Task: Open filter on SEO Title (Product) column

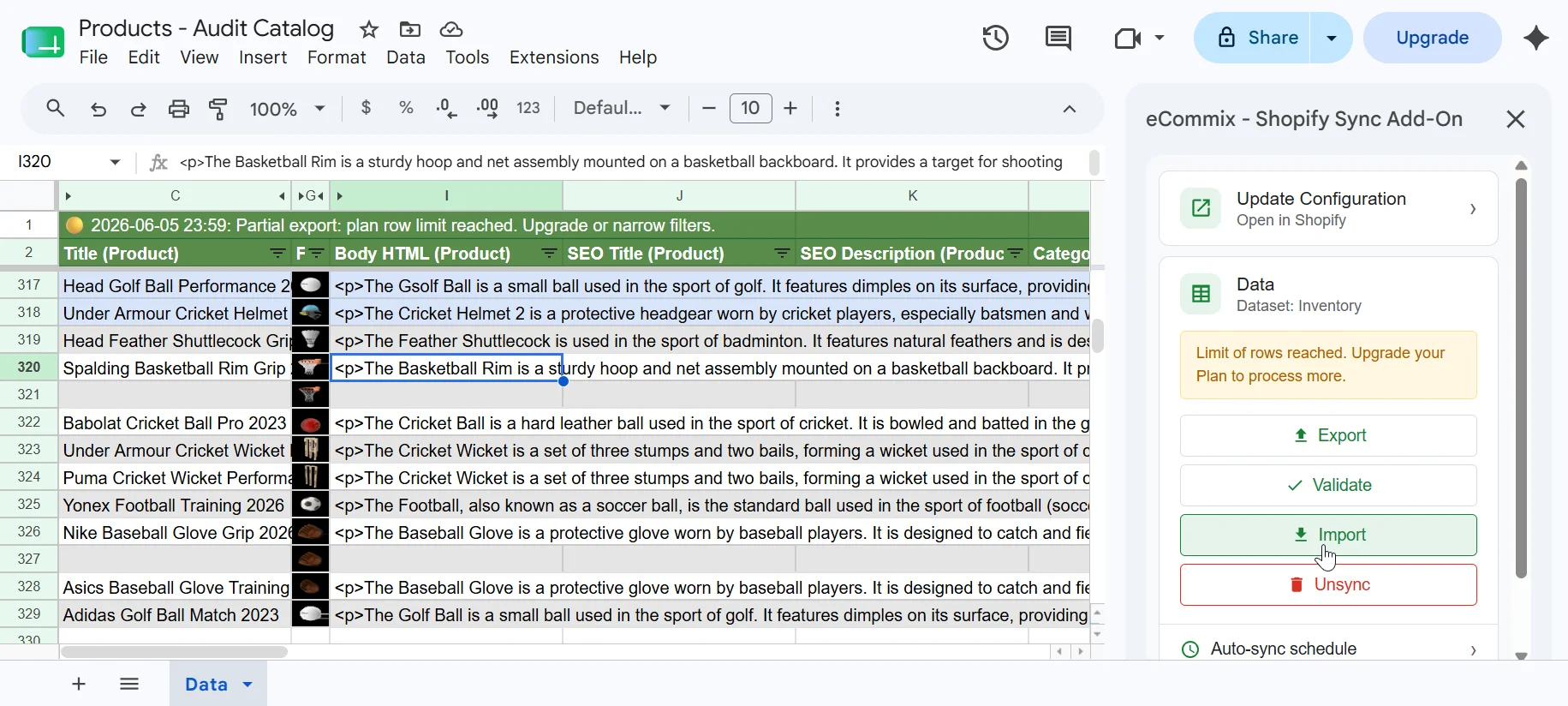Action: coord(782,254)
